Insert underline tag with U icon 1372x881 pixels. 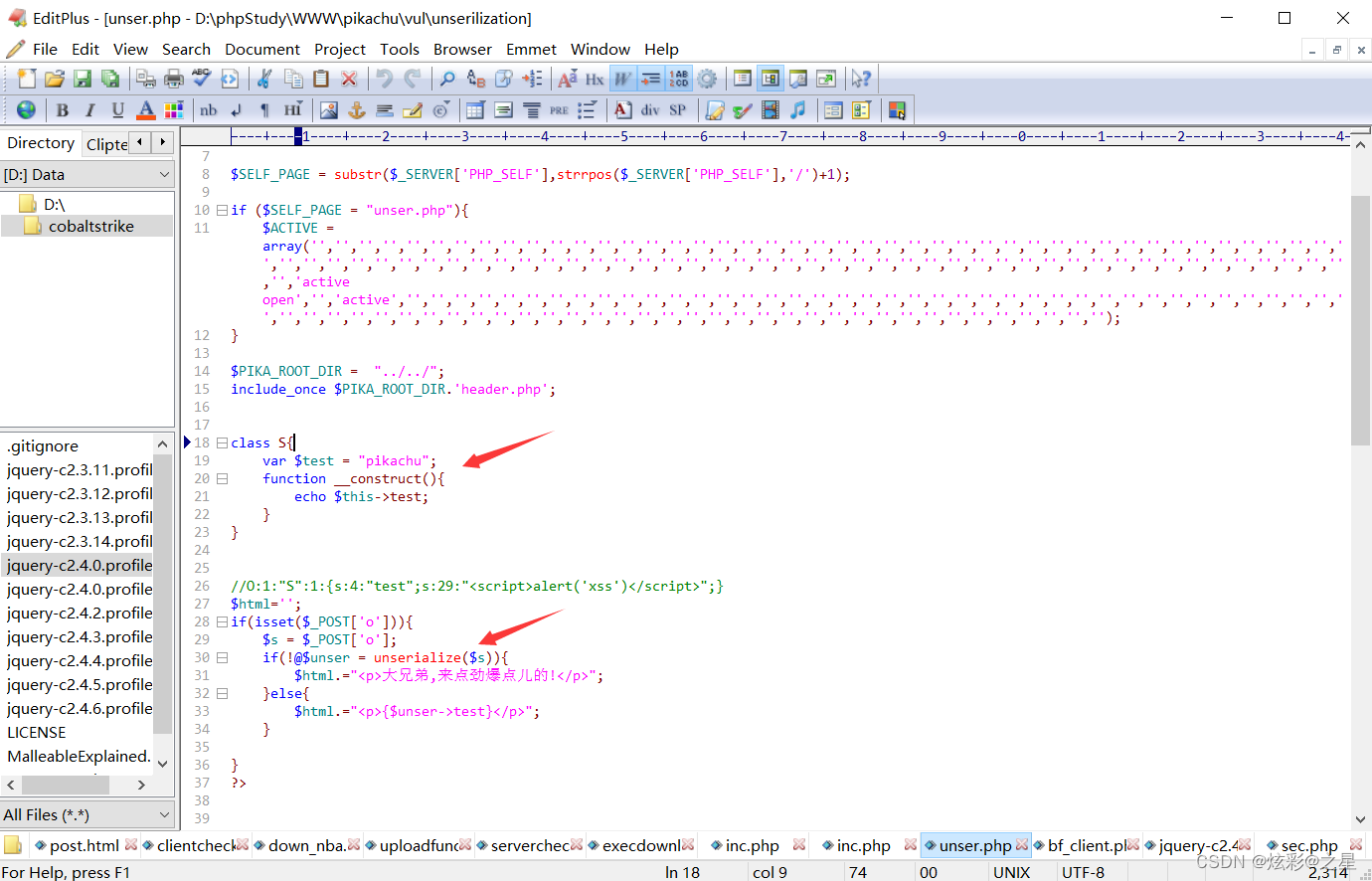pos(118,110)
